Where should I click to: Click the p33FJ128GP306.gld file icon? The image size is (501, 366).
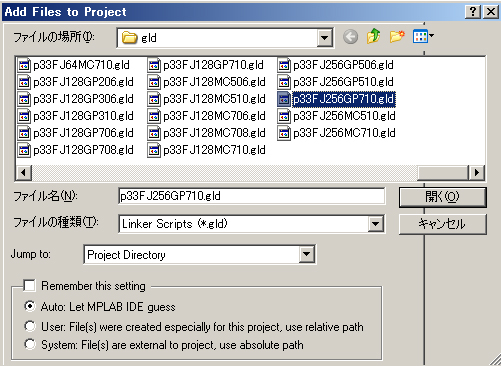click(24, 99)
